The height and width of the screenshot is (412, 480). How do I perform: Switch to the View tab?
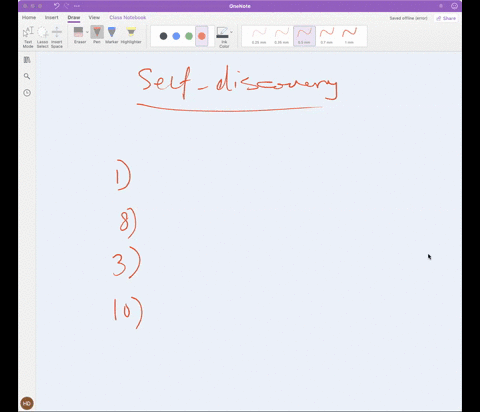point(94,17)
